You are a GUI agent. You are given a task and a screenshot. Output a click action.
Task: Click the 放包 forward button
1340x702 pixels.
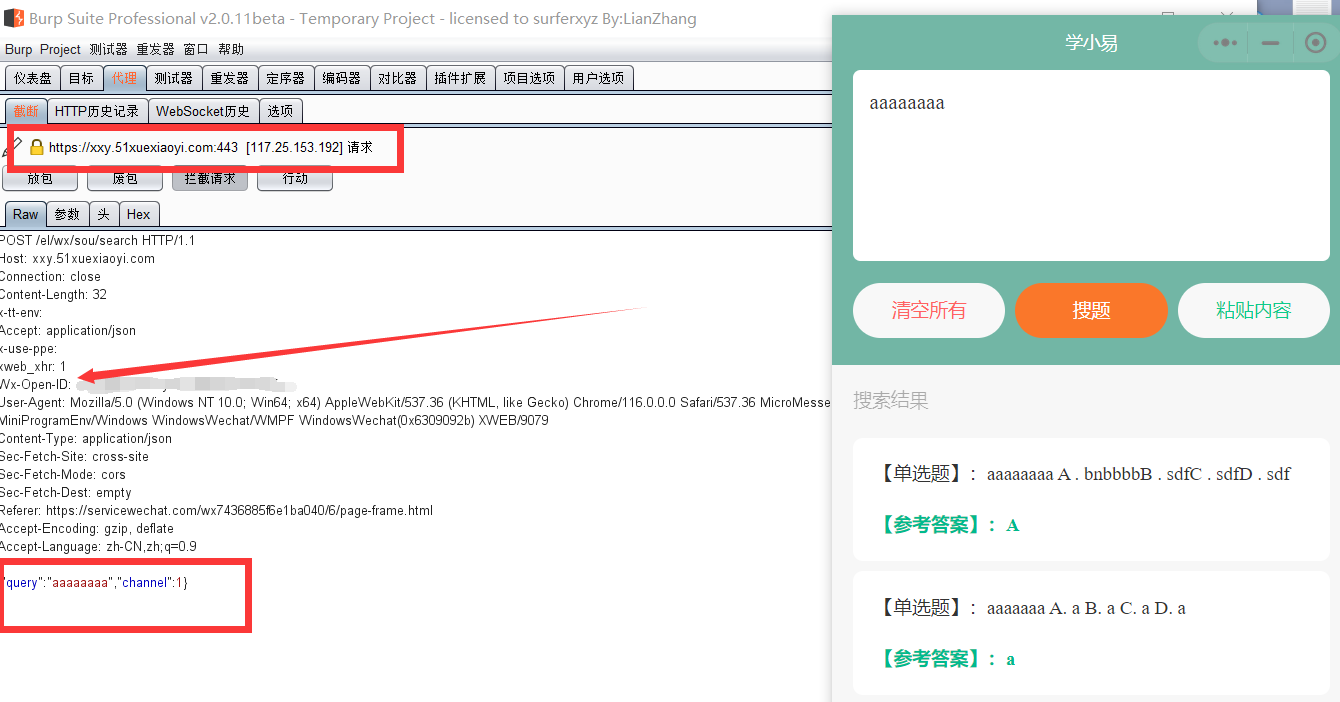click(40, 179)
